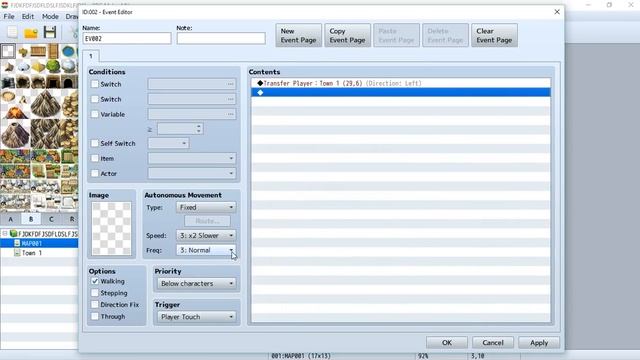Viewport: 640px width, 360px height.
Task: Open the Item condition dropdown
Action: click(x=192, y=158)
